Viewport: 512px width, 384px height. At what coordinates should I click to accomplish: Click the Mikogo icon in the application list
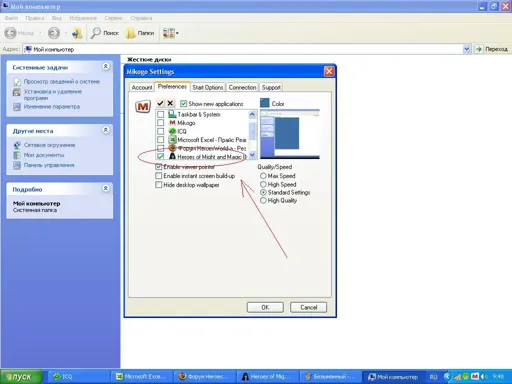coord(172,123)
